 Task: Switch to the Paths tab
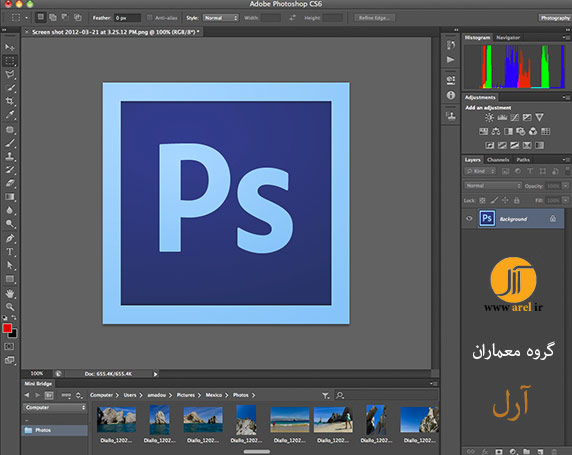coord(523,160)
